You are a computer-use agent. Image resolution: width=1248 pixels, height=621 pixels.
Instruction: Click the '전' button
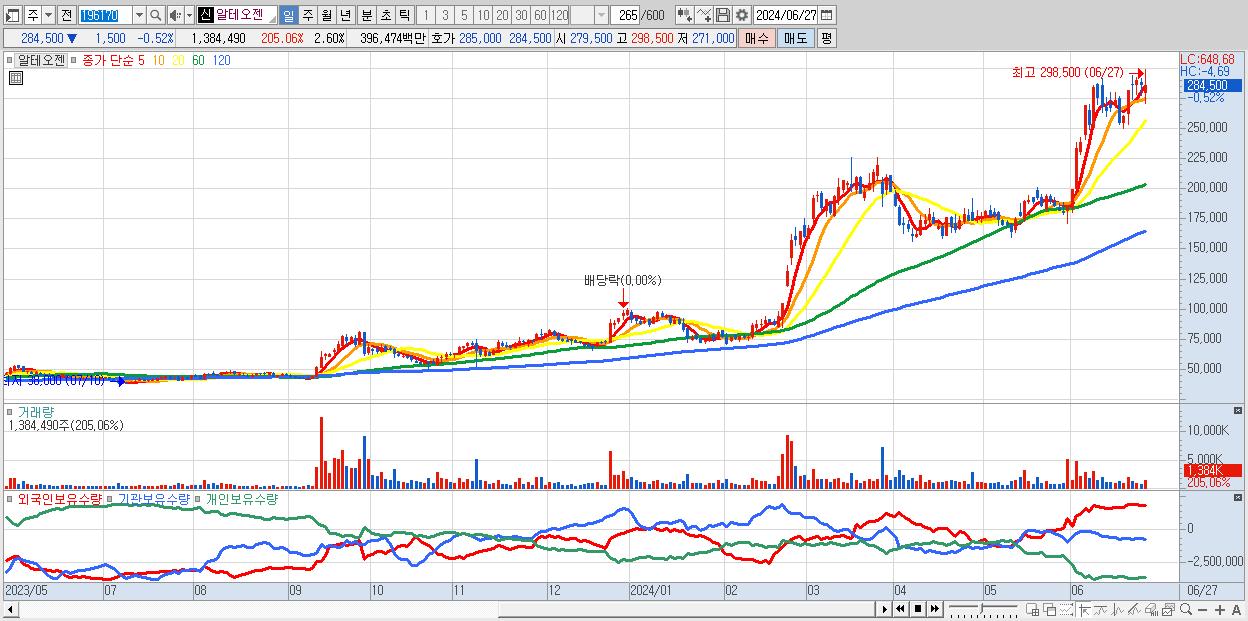[66, 15]
